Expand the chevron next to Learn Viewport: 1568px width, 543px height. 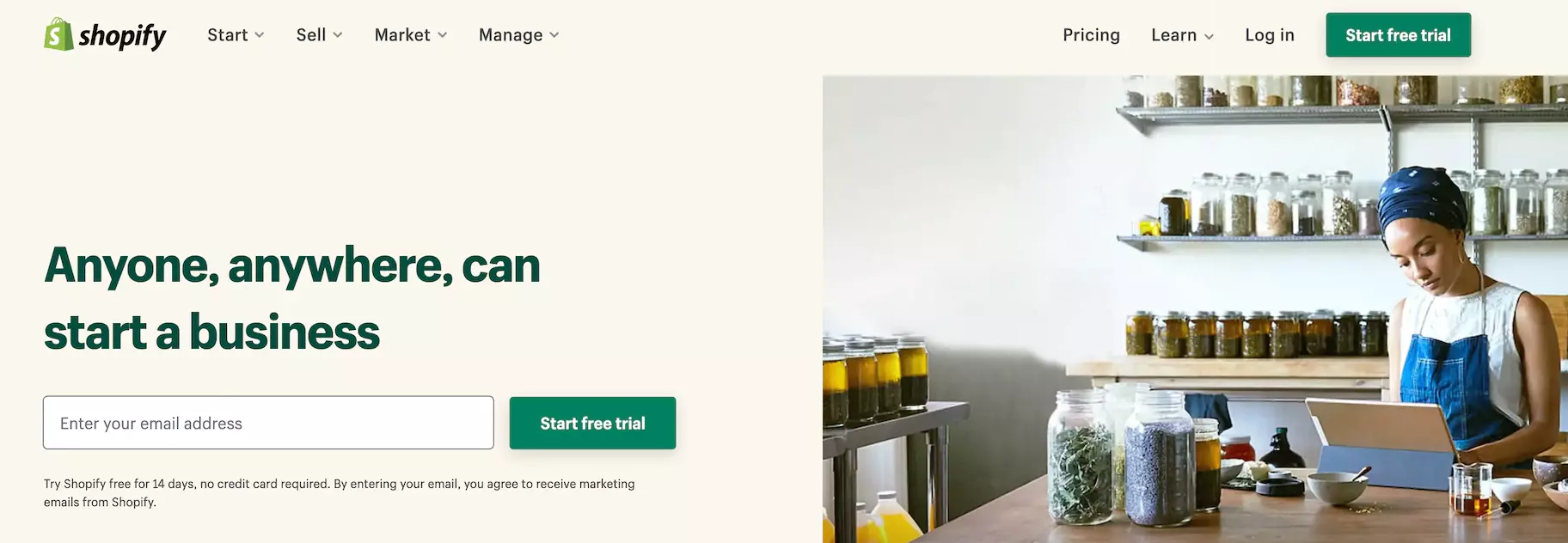tap(1209, 36)
